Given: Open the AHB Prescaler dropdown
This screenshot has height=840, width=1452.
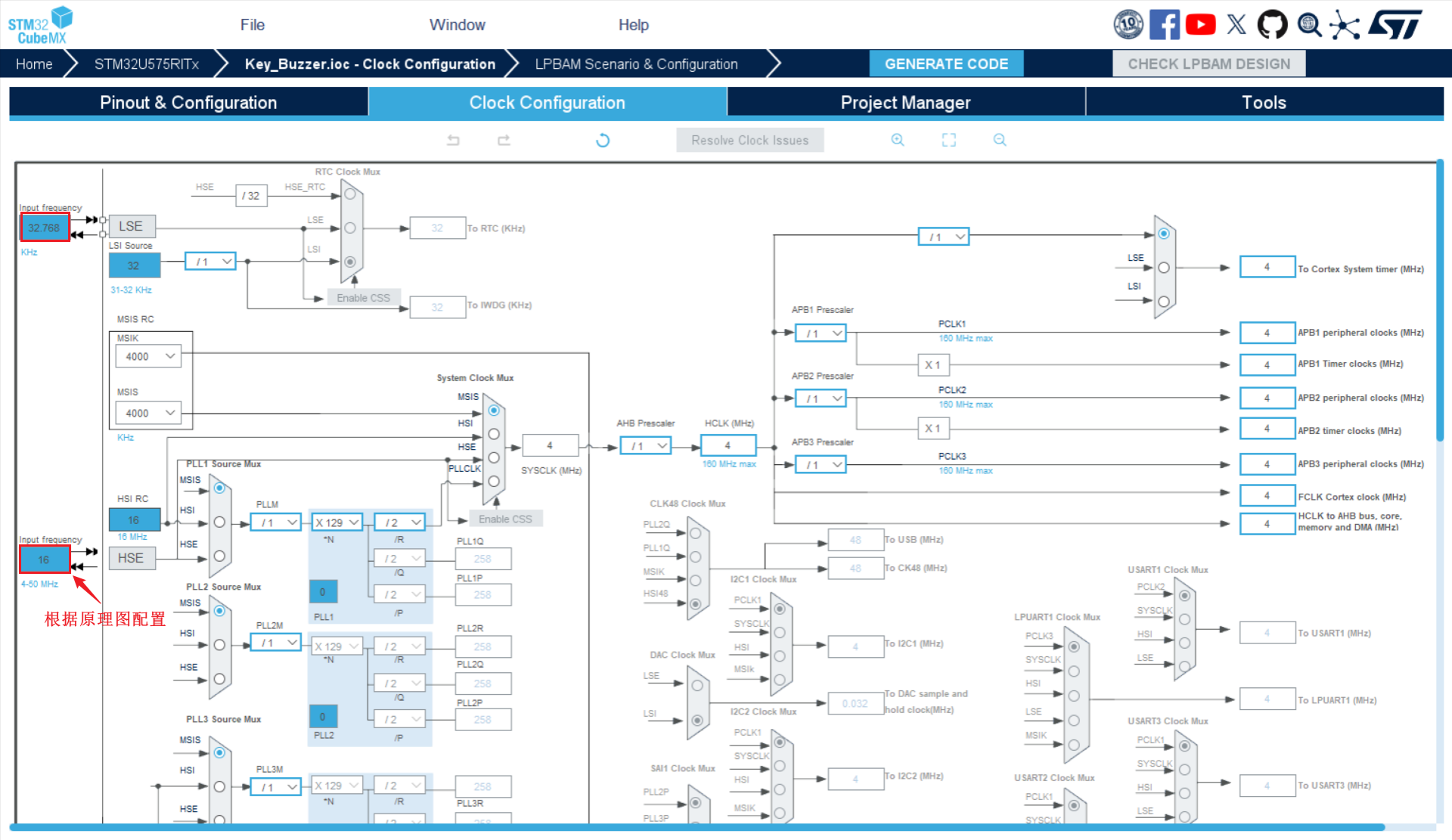Looking at the screenshot, I should coord(646,446).
